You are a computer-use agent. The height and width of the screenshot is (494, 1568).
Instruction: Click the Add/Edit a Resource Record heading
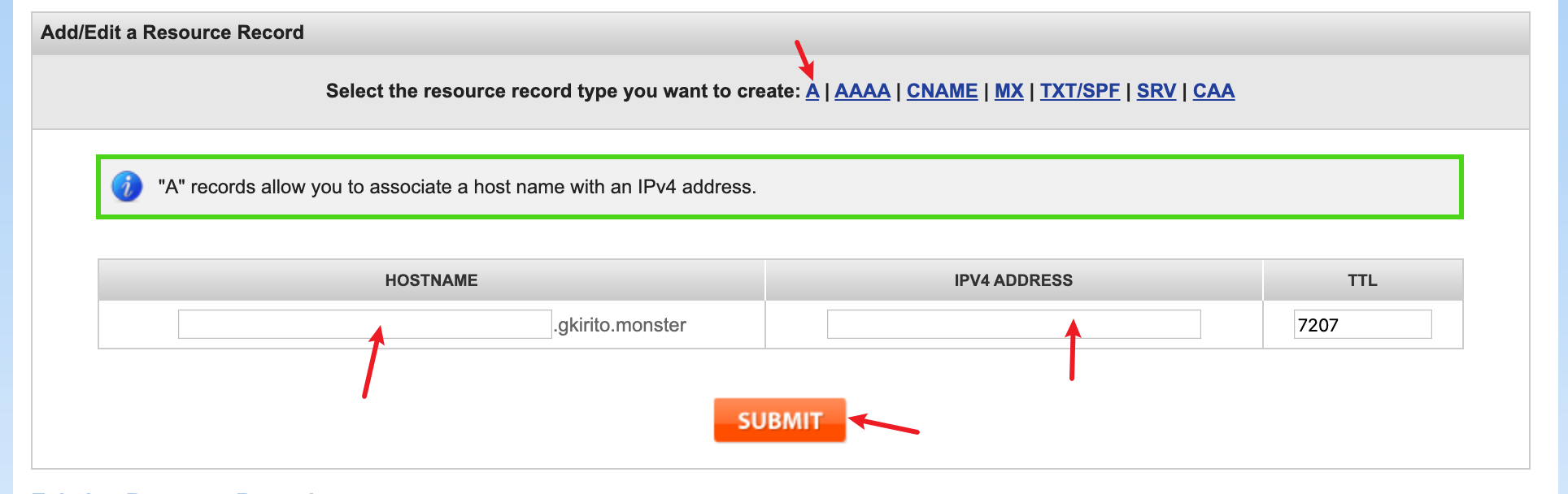coord(172,32)
